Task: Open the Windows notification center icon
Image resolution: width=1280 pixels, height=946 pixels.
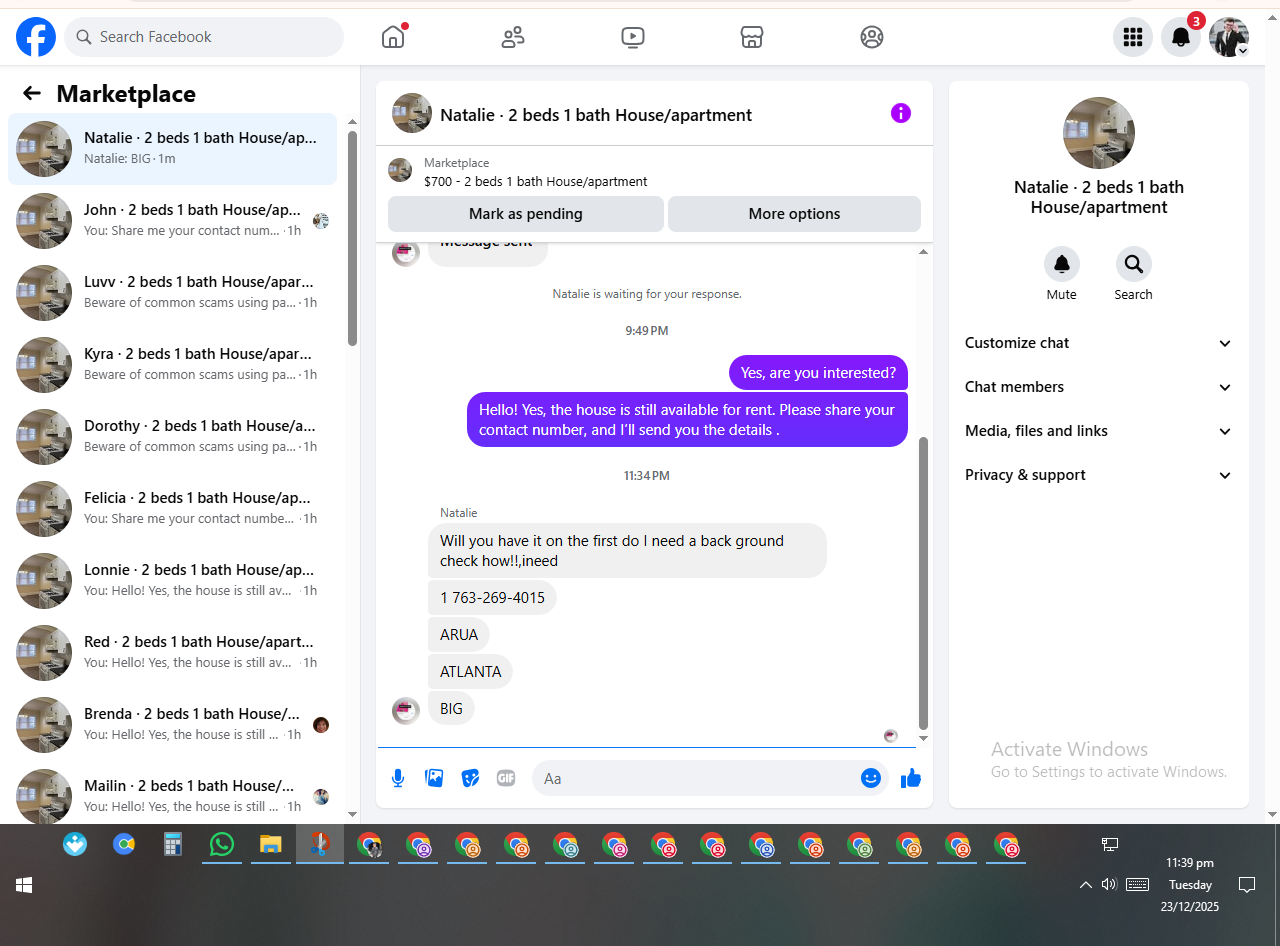Action: pyautogui.click(x=1247, y=885)
